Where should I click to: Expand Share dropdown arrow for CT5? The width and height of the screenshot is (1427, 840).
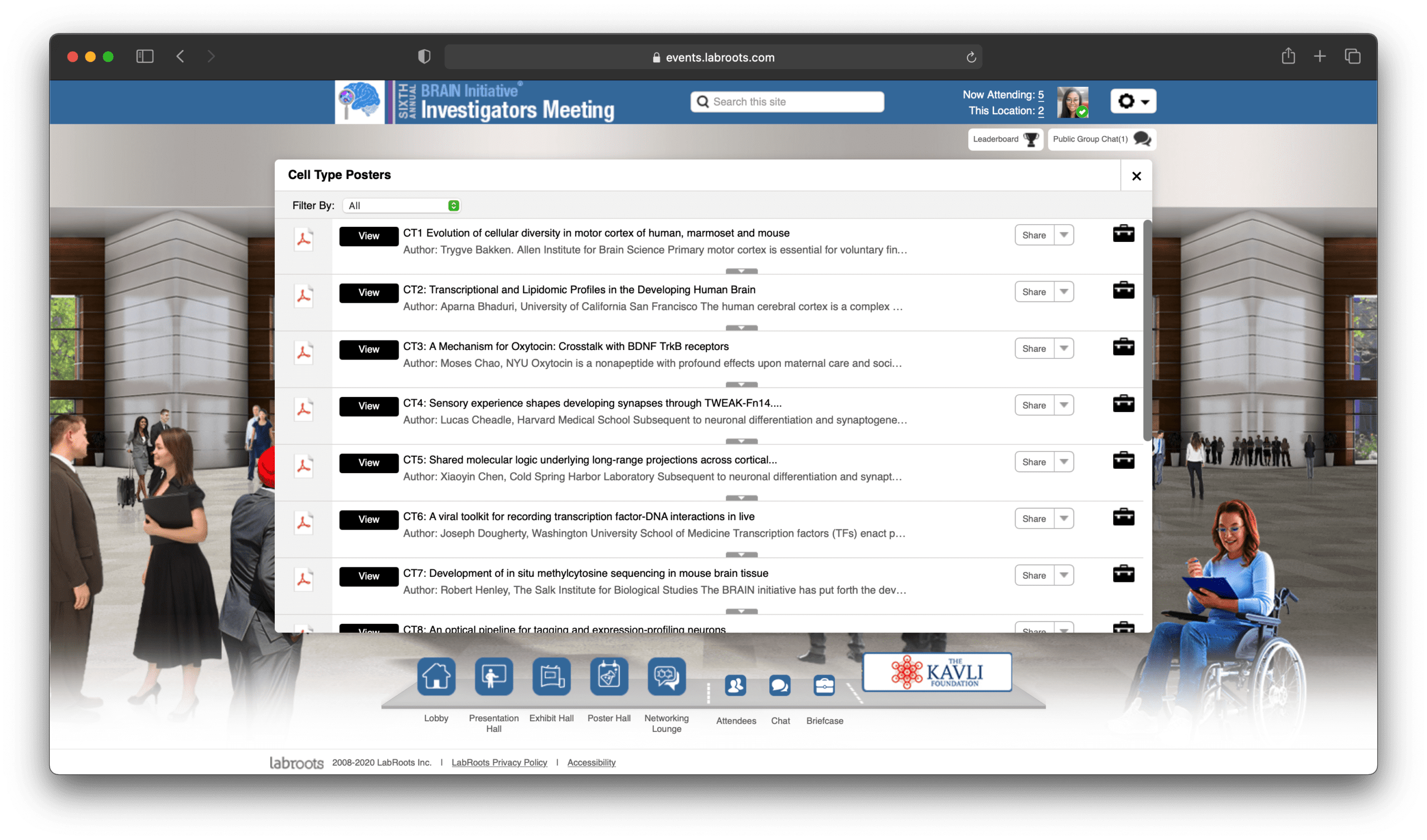1064,462
